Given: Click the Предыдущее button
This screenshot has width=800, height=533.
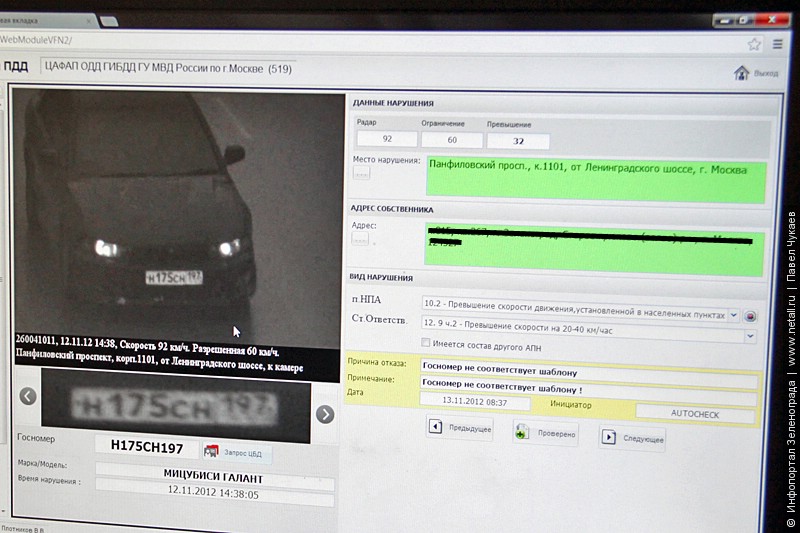Looking at the screenshot, I should coord(460,428).
